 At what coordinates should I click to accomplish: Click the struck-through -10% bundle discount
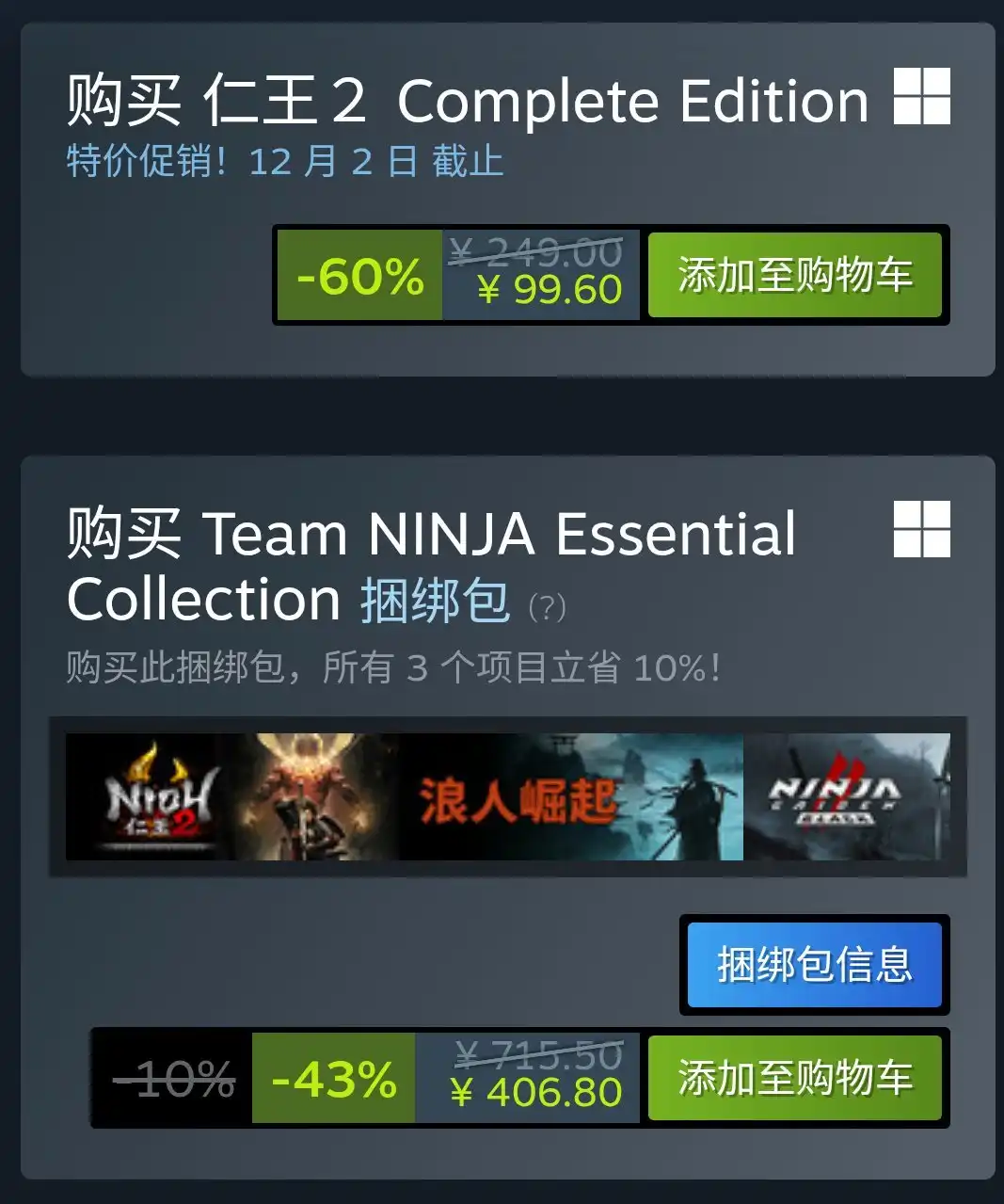coord(173,1079)
